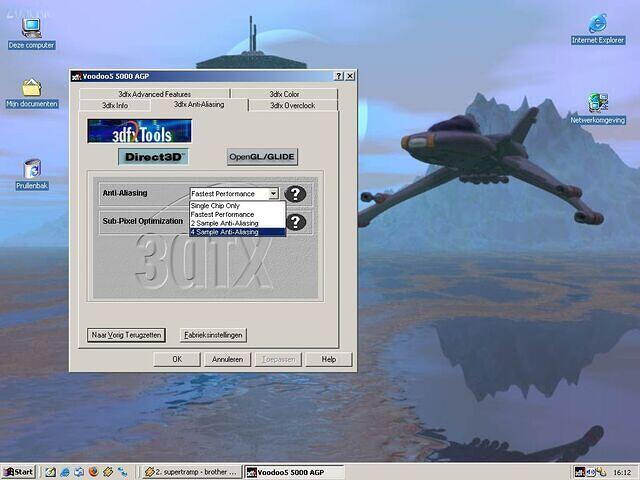
Task: Launch Firefox from the quick launch bar
Action: [x=93, y=472]
